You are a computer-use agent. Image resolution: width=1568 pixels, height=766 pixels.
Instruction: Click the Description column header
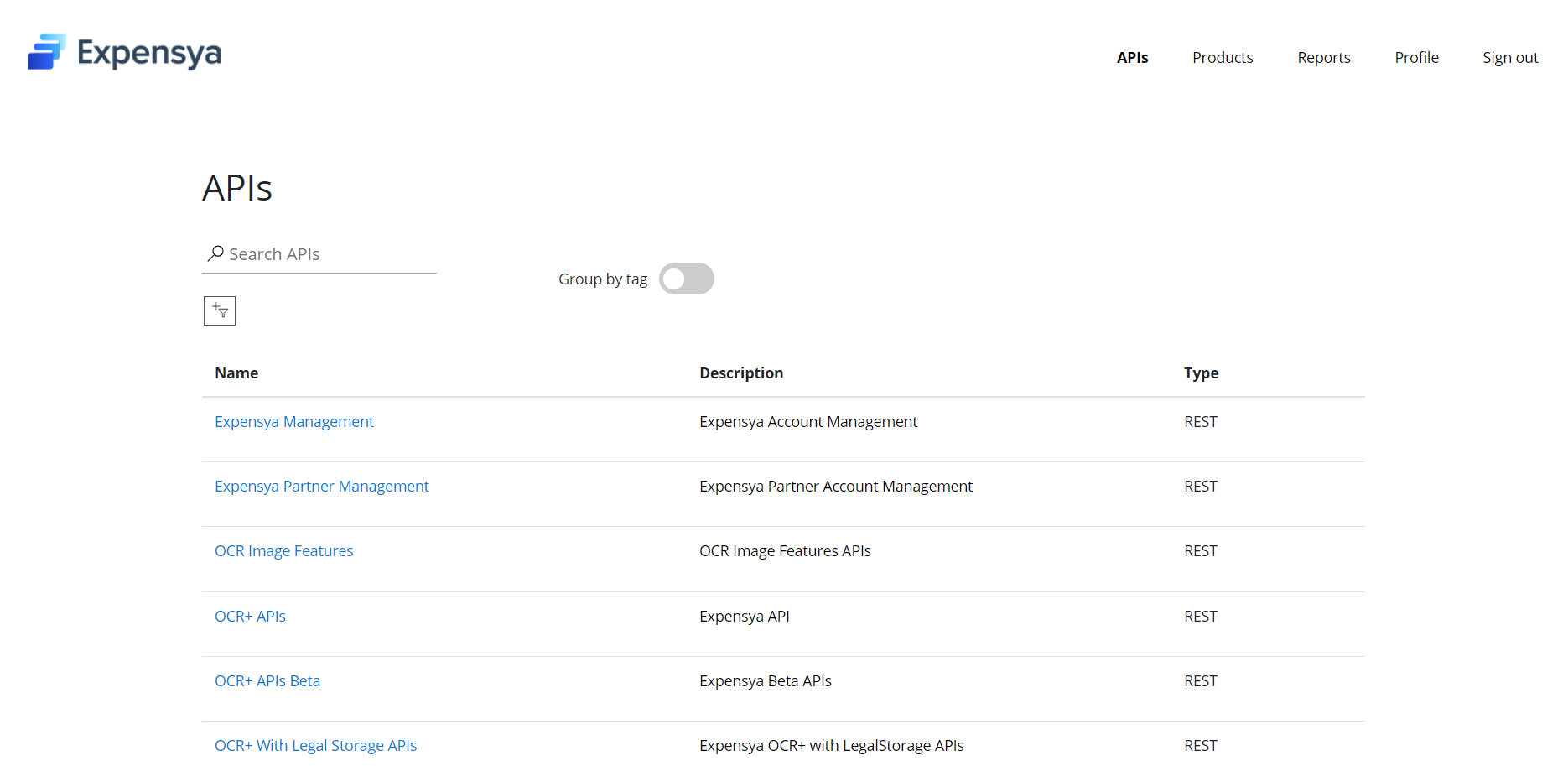(x=740, y=373)
